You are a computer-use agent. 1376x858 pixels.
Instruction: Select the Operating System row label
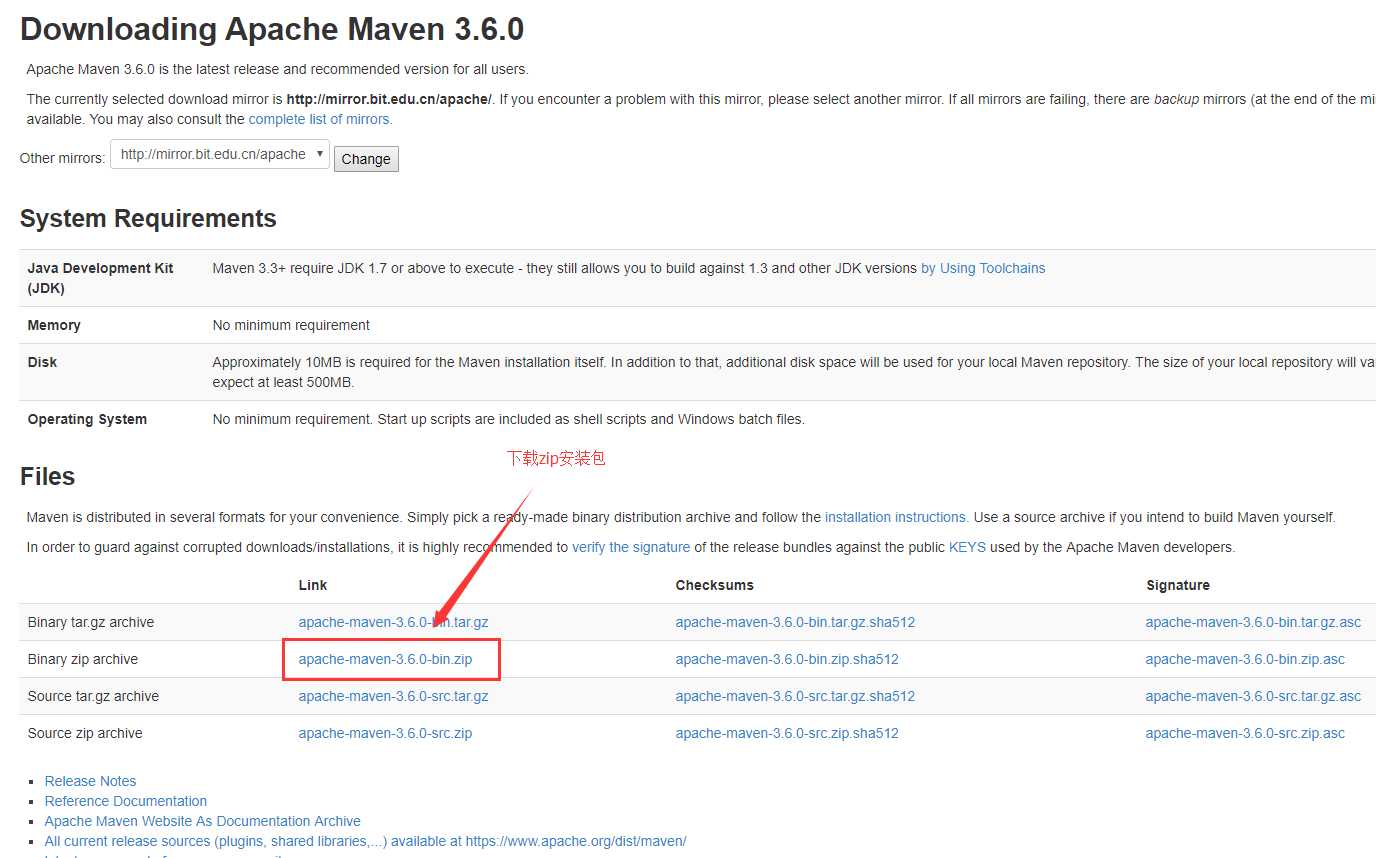[x=87, y=419]
